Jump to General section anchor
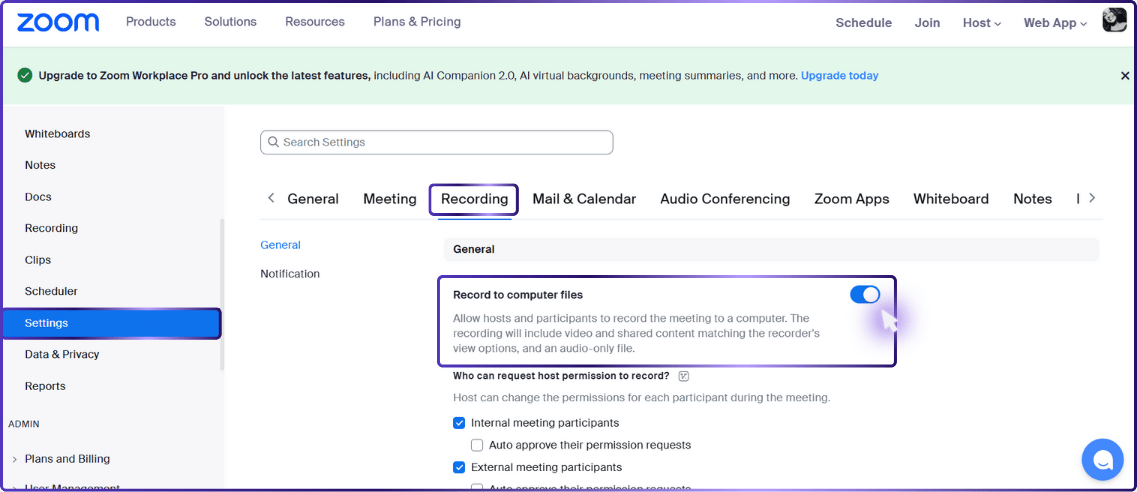 tap(280, 245)
